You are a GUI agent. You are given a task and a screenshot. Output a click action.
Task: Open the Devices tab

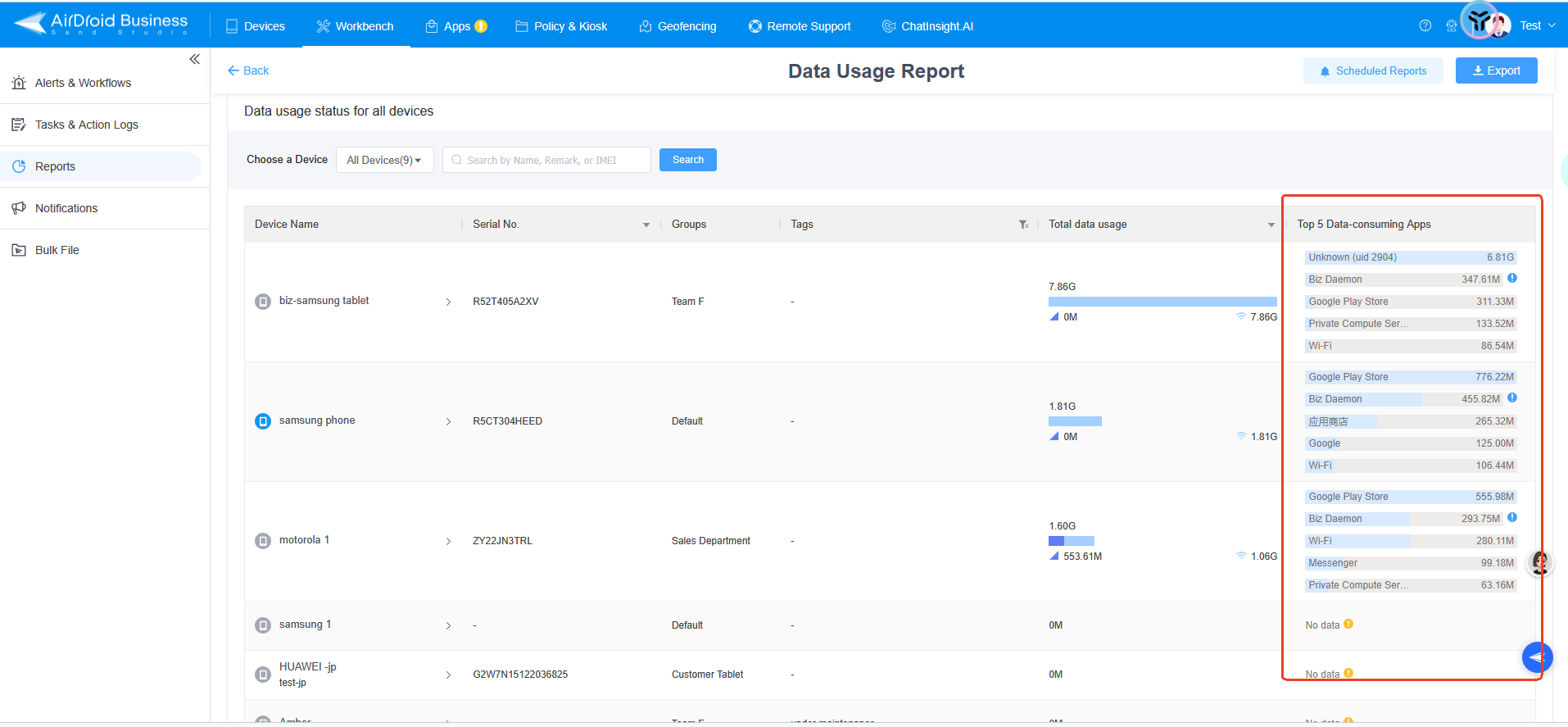[256, 26]
